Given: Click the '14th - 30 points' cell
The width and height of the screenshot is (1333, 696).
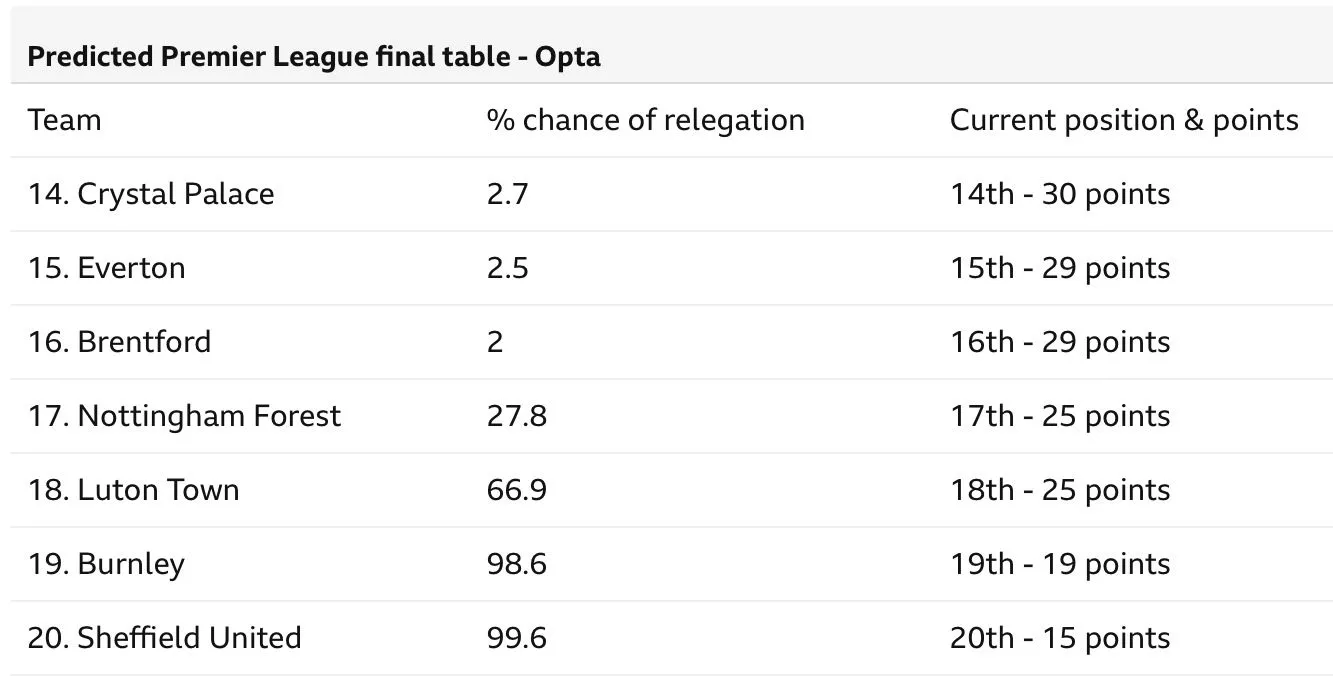Looking at the screenshot, I should 1059,194.
